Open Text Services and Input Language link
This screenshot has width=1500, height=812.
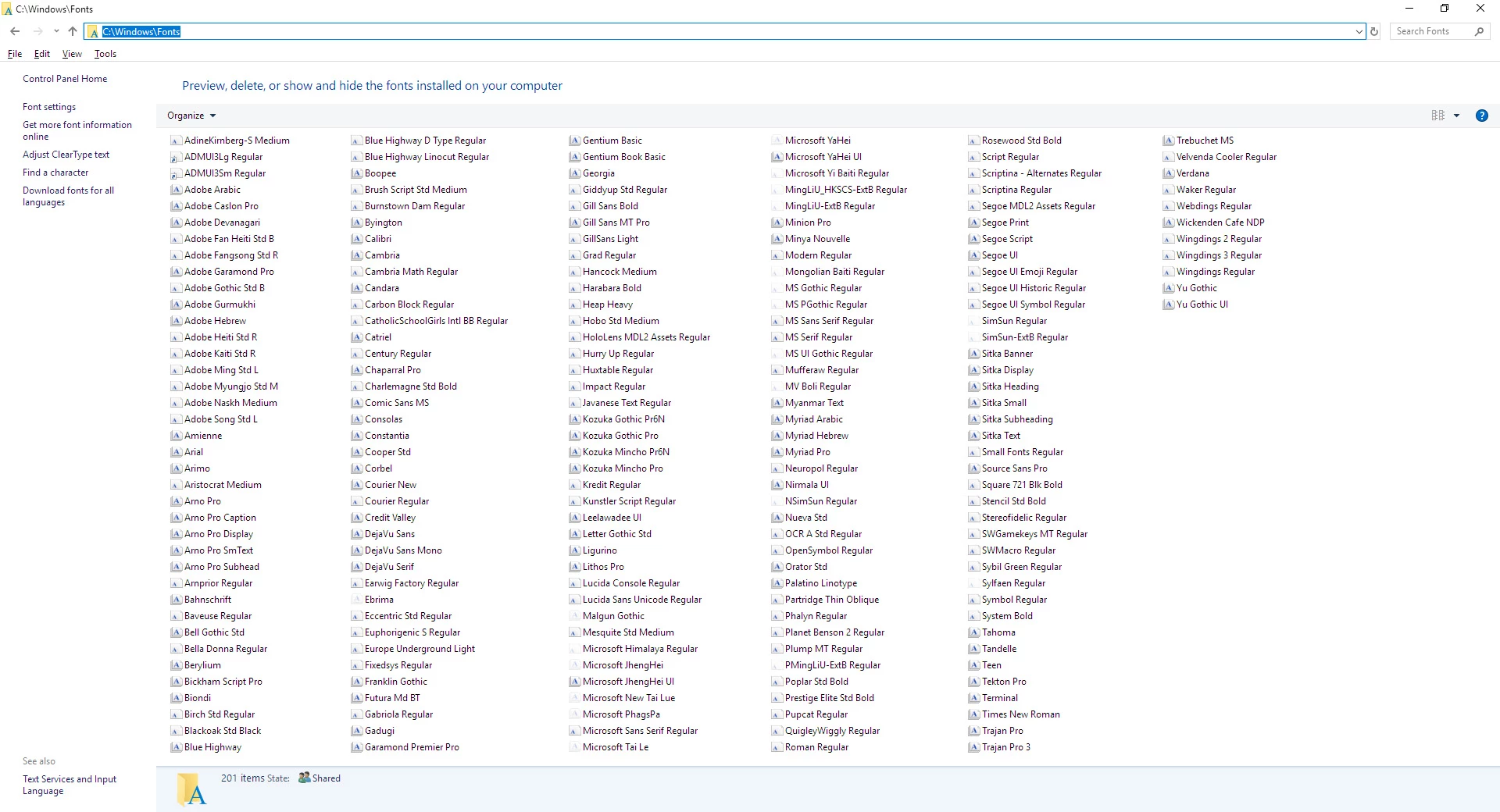coord(70,785)
